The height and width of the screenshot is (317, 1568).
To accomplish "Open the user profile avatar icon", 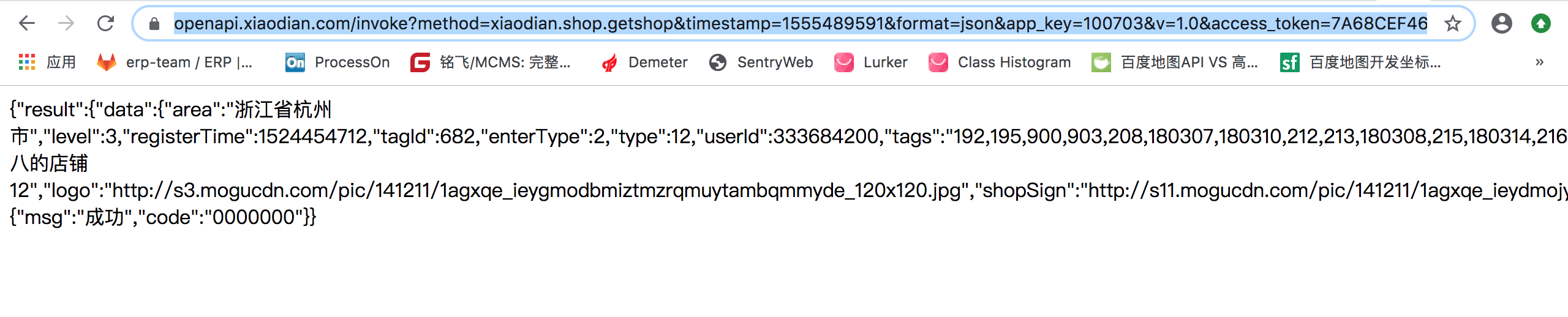I will coord(1501,23).
